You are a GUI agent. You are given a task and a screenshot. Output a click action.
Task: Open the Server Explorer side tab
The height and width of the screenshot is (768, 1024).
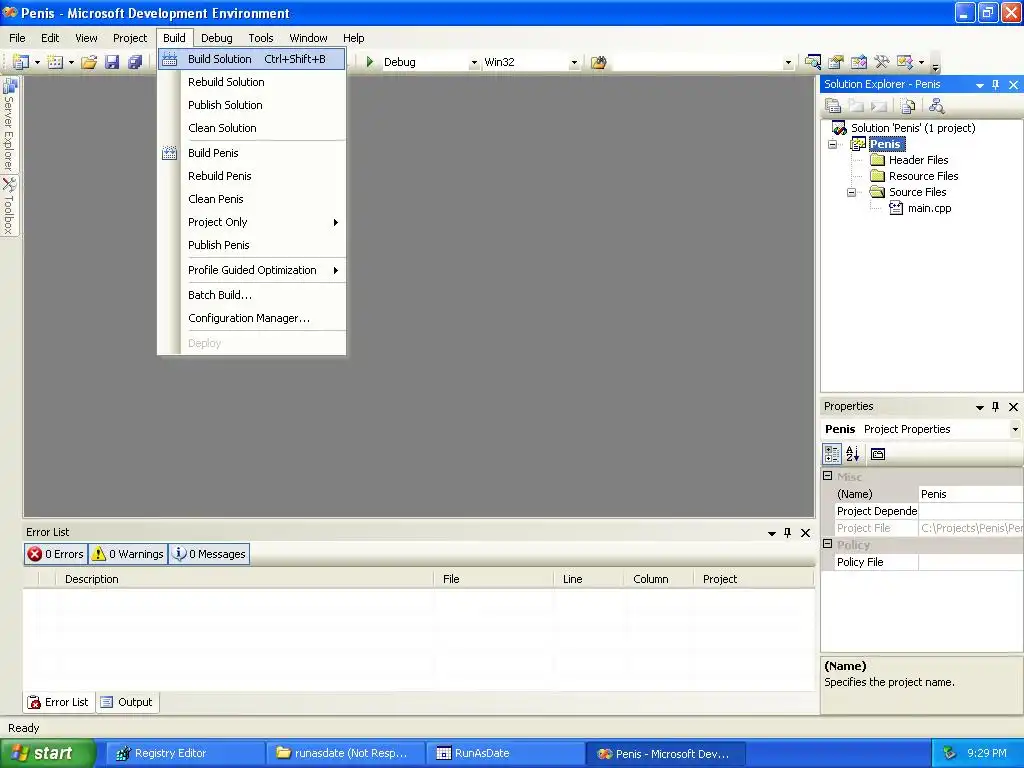pyautogui.click(x=9, y=124)
